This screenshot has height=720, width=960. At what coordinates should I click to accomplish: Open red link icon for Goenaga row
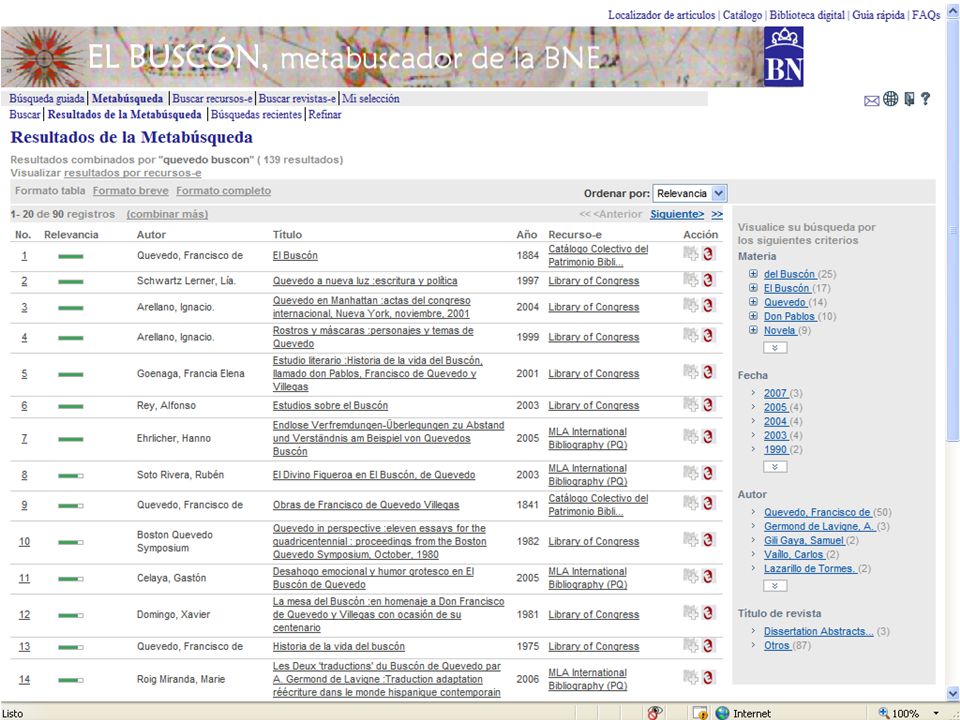coord(708,372)
